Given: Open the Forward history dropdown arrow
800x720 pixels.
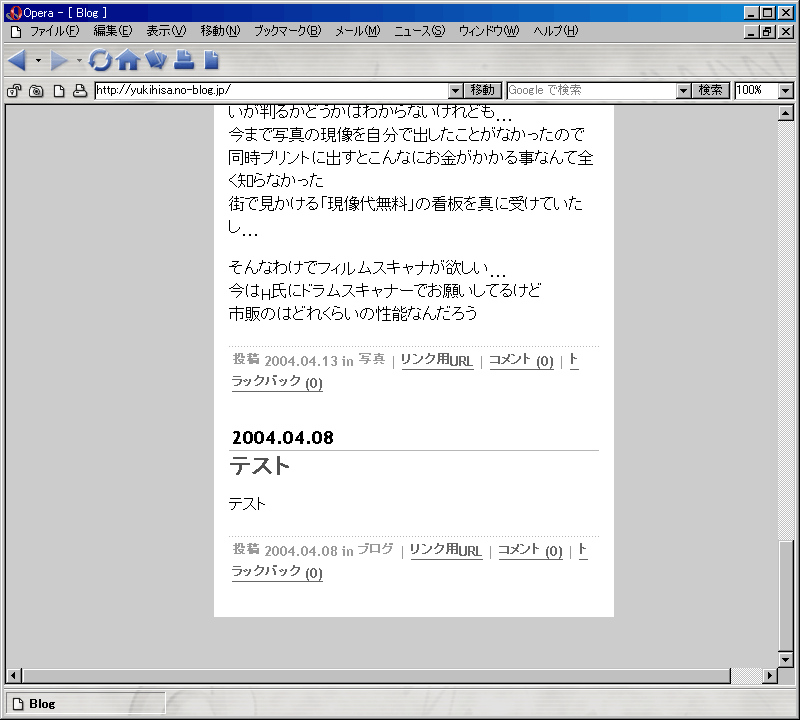Looking at the screenshot, I should click(x=79, y=60).
